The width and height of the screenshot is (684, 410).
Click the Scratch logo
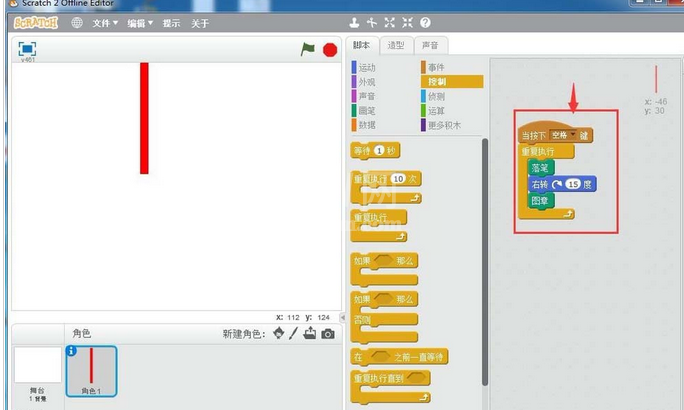pos(36,23)
